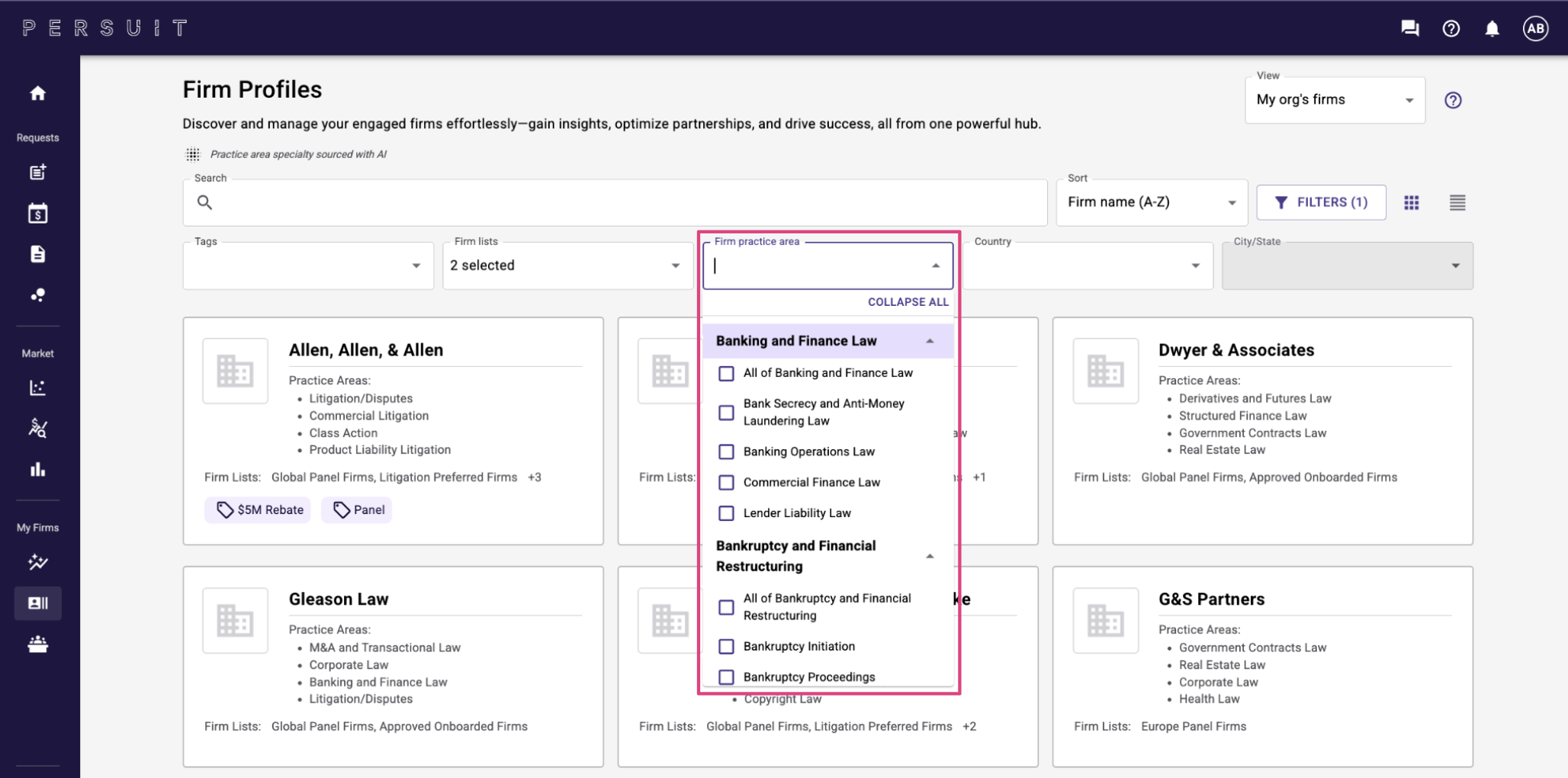1568x778 pixels.
Task: Click the help icon beside View dropdown
Action: click(x=1453, y=100)
